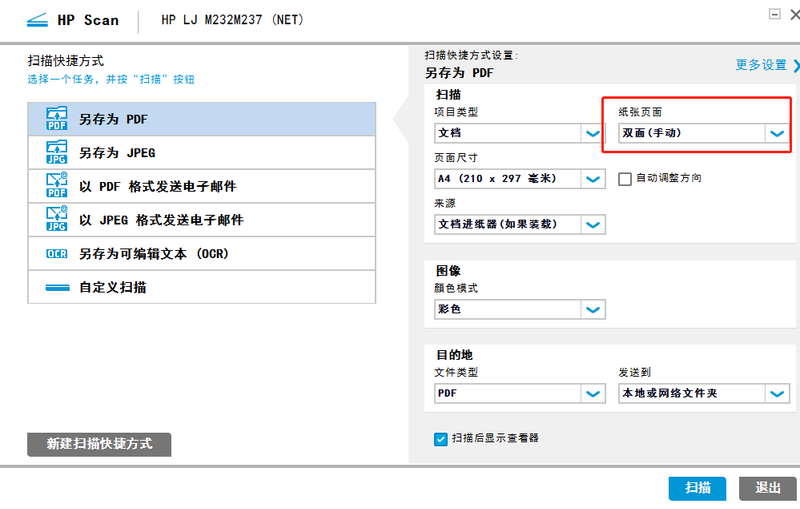
Task: Click the HP Scan logo icon
Action: (x=34, y=20)
